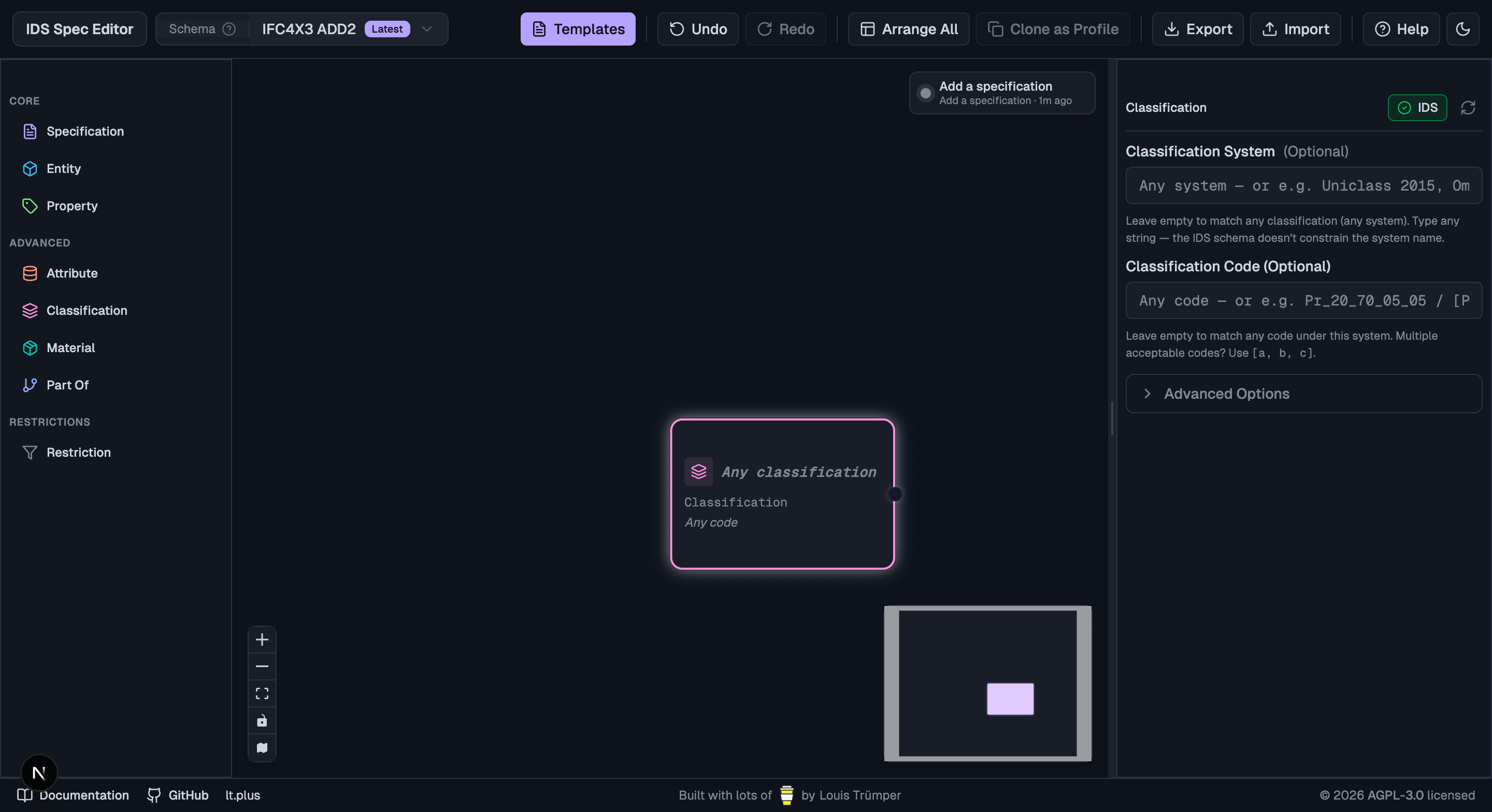
Task: Click the 'Classification' panel heading
Action: pyautogui.click(x=1165, y=108)
